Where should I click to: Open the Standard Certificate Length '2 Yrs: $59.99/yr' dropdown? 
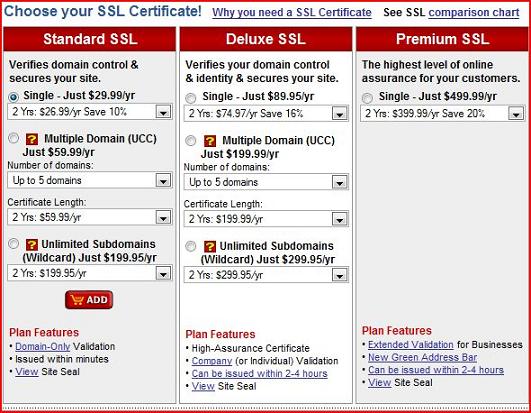click(x=90, y=217)
